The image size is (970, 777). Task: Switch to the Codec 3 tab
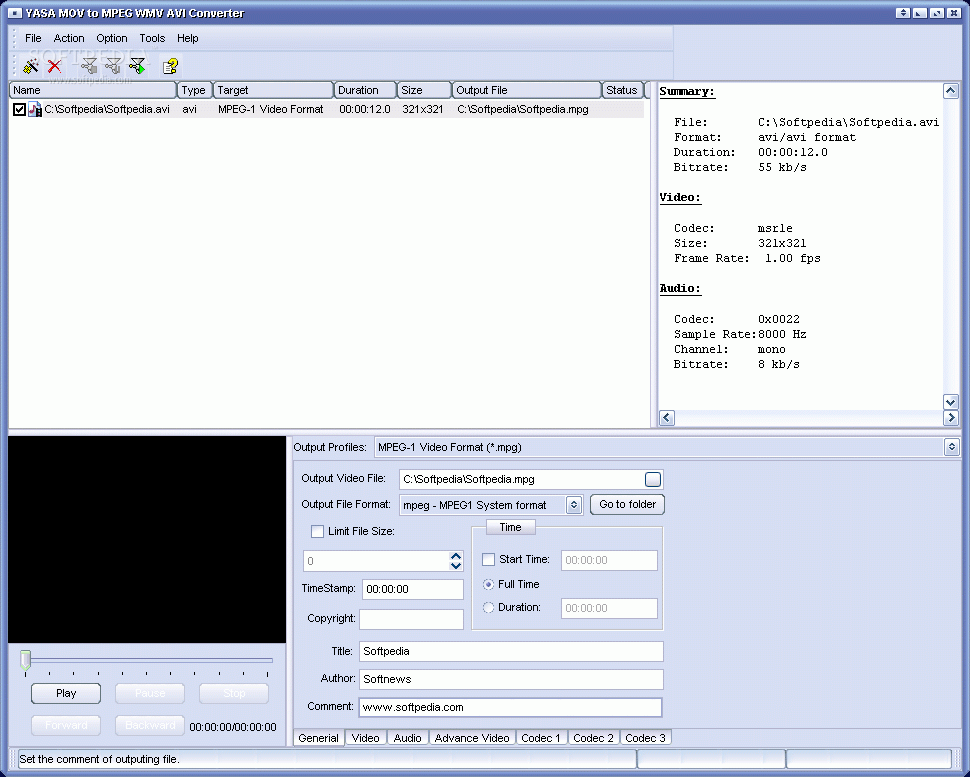click(645, 738)
